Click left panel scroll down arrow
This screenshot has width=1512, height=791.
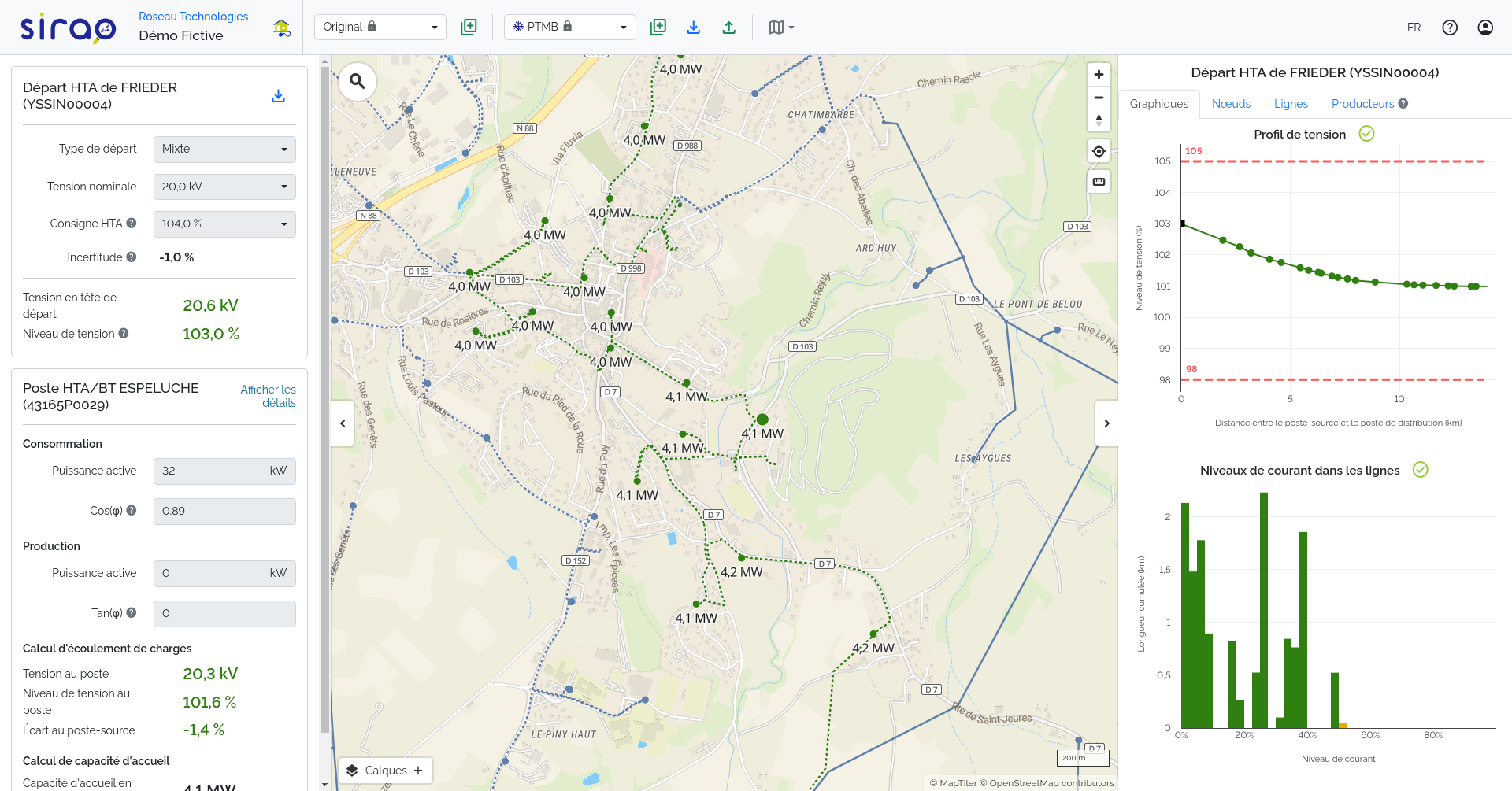324,785
